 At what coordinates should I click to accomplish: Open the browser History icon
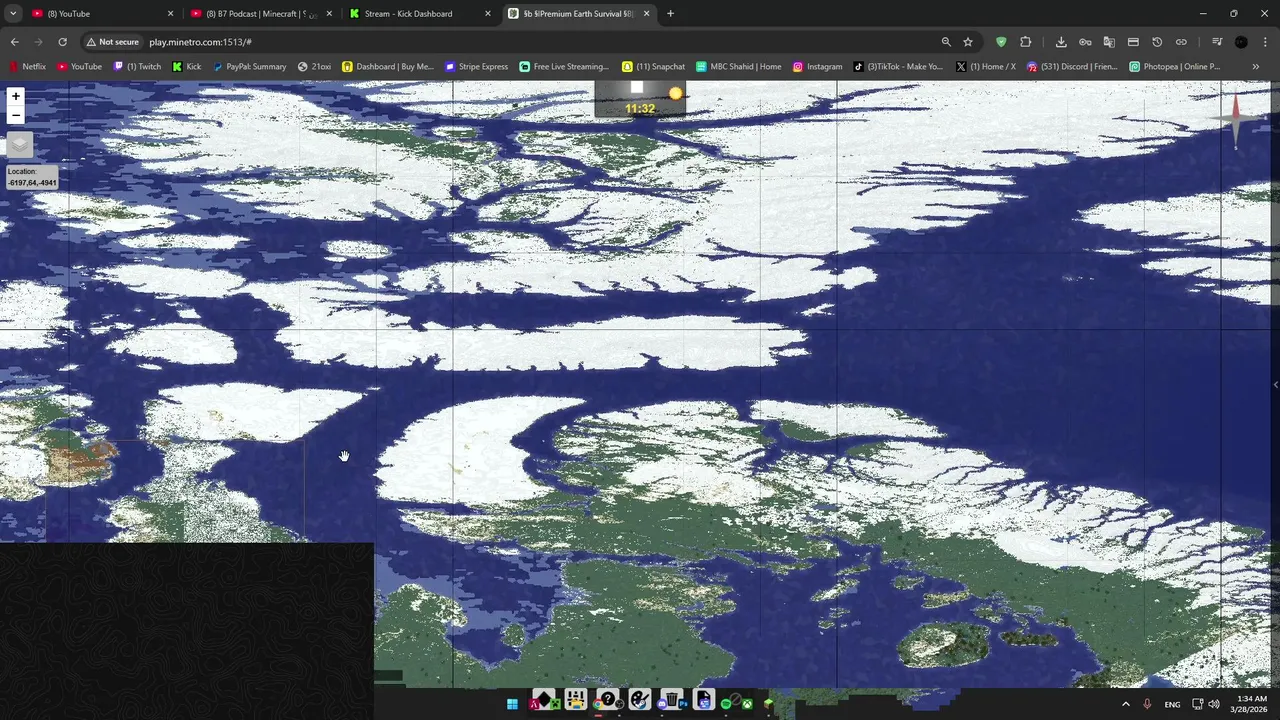pos(1157,42)
